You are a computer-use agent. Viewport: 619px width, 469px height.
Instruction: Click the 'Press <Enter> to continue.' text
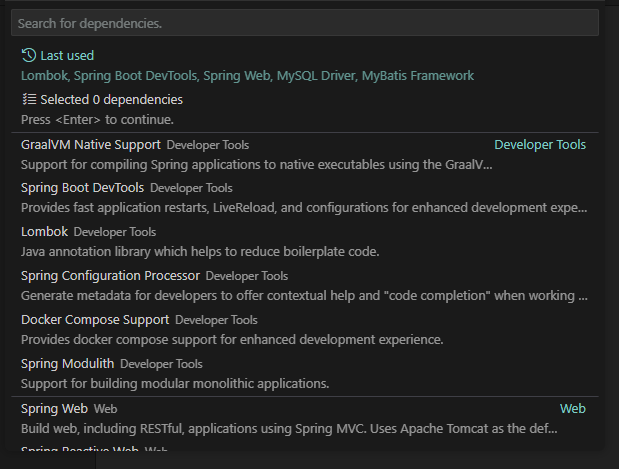point(97,120)
